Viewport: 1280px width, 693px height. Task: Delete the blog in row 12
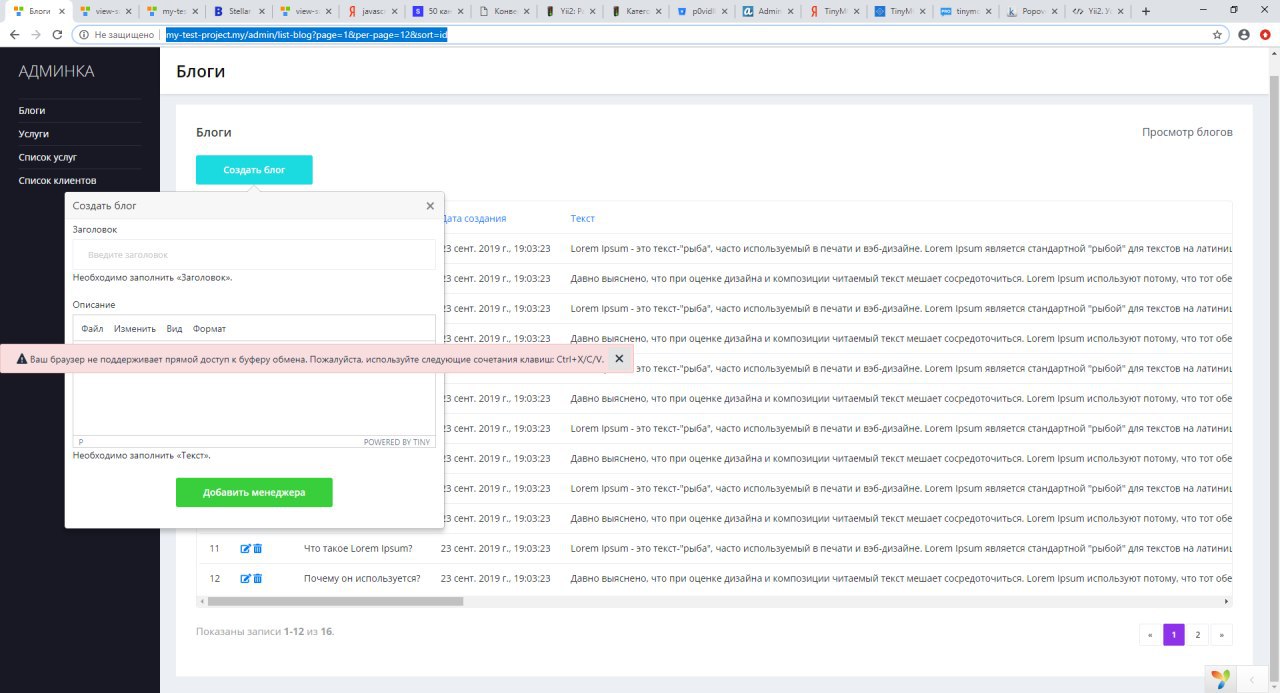click(x=257, y=579)
